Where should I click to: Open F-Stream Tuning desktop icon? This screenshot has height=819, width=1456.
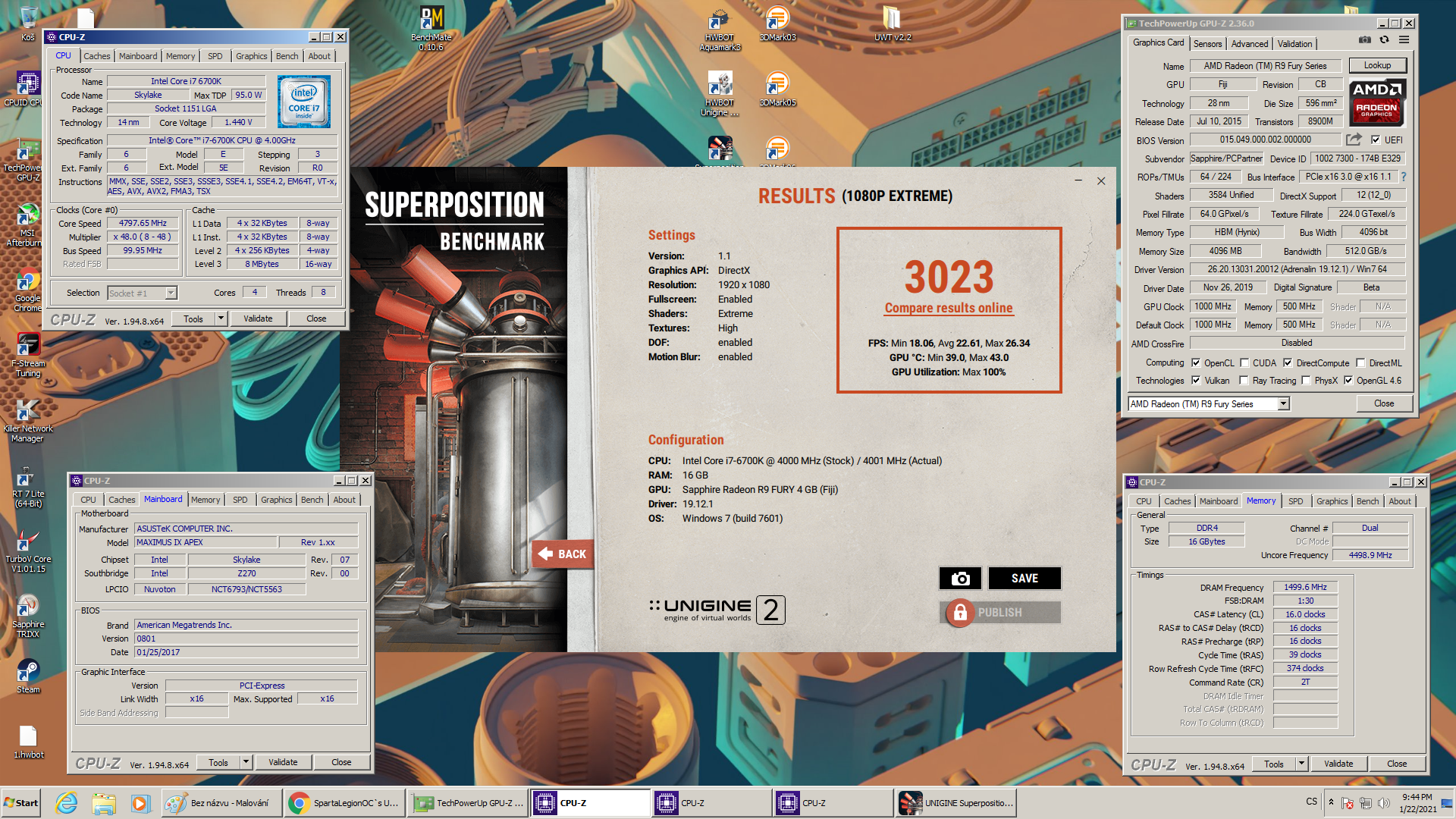28,356
